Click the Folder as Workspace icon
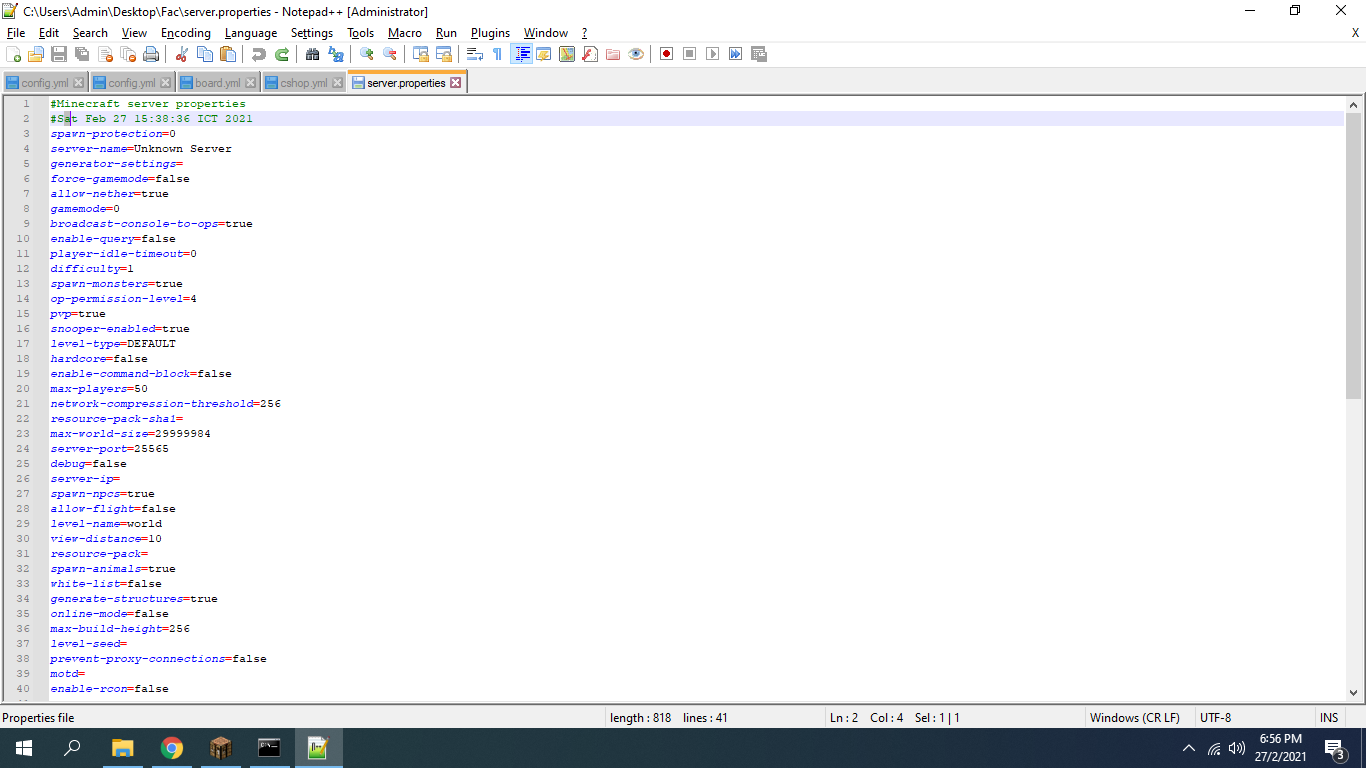The width and height of the screenshot is (1366, 768). click(613, 54)
